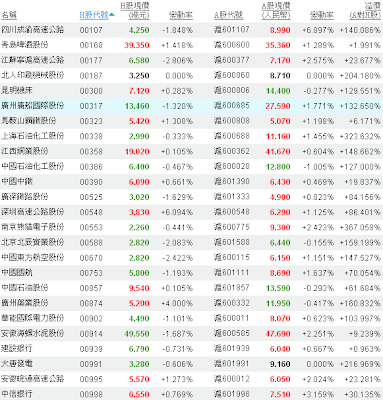Viewport: 383px width, 400px height.
Task: Click the A股現價(人民幣) column header
Action: point(276,11)
